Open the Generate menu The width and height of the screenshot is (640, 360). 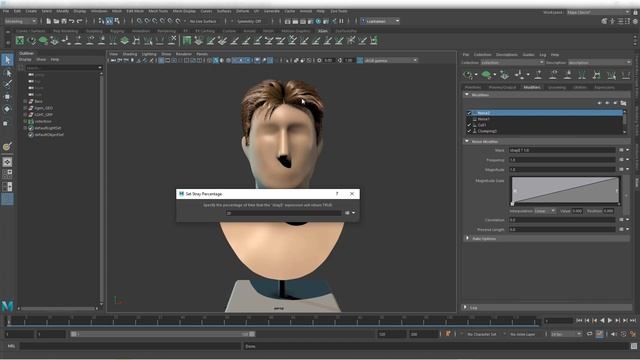point(272,11)
